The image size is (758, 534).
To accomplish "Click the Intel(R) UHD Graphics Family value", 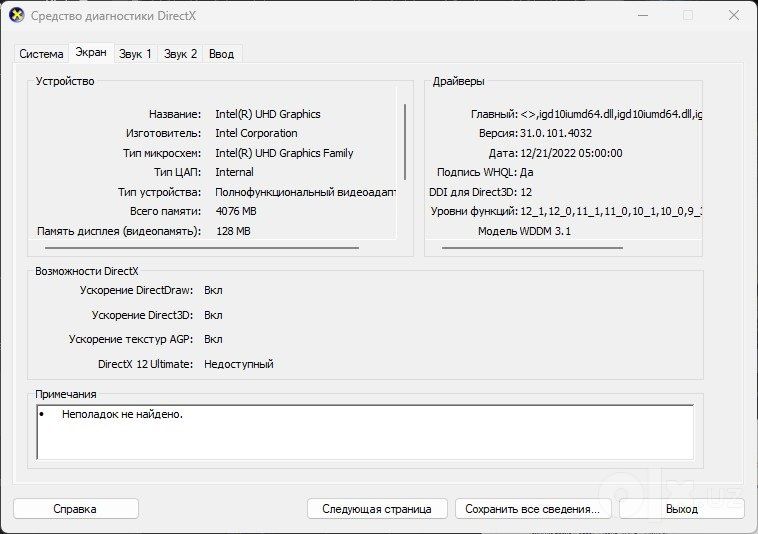I will click(x=284, y=153).
